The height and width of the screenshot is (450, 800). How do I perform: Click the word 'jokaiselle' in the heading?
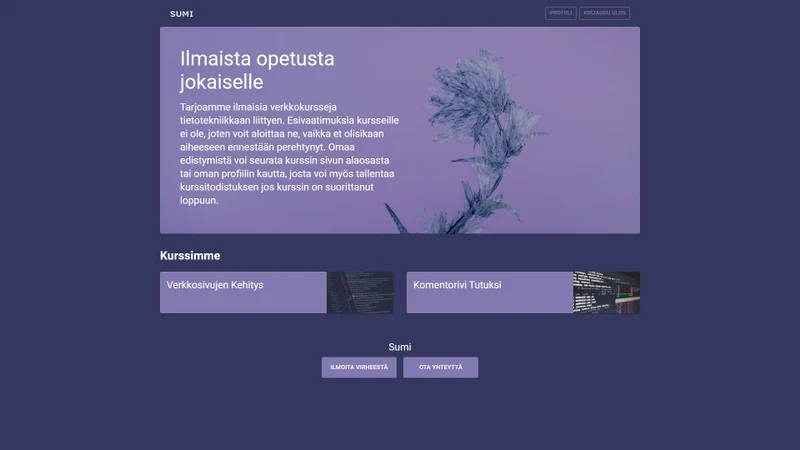click(221, 82)
